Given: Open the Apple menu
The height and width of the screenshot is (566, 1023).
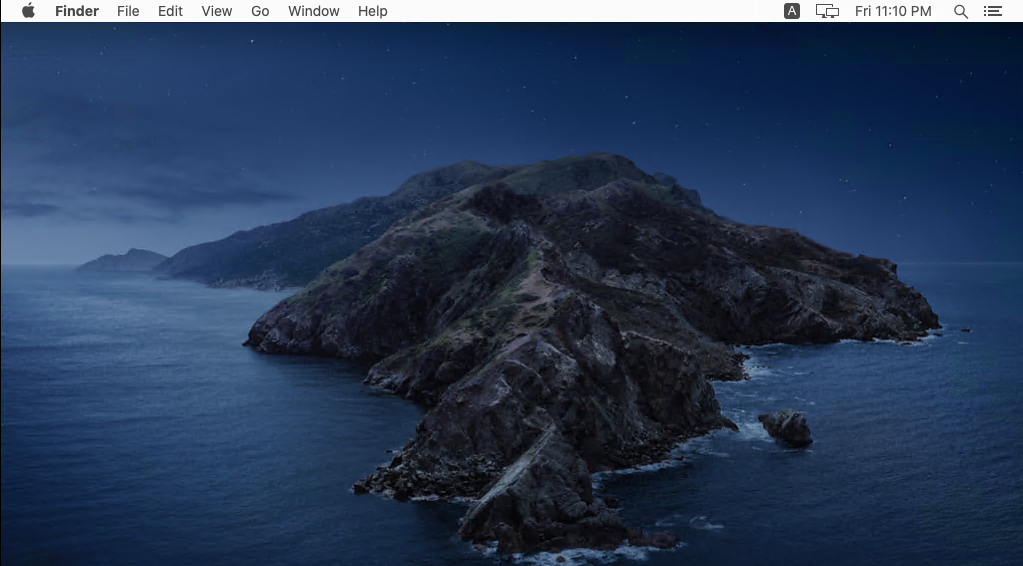Looking at the screenshot, I should [x=28, y=11].
